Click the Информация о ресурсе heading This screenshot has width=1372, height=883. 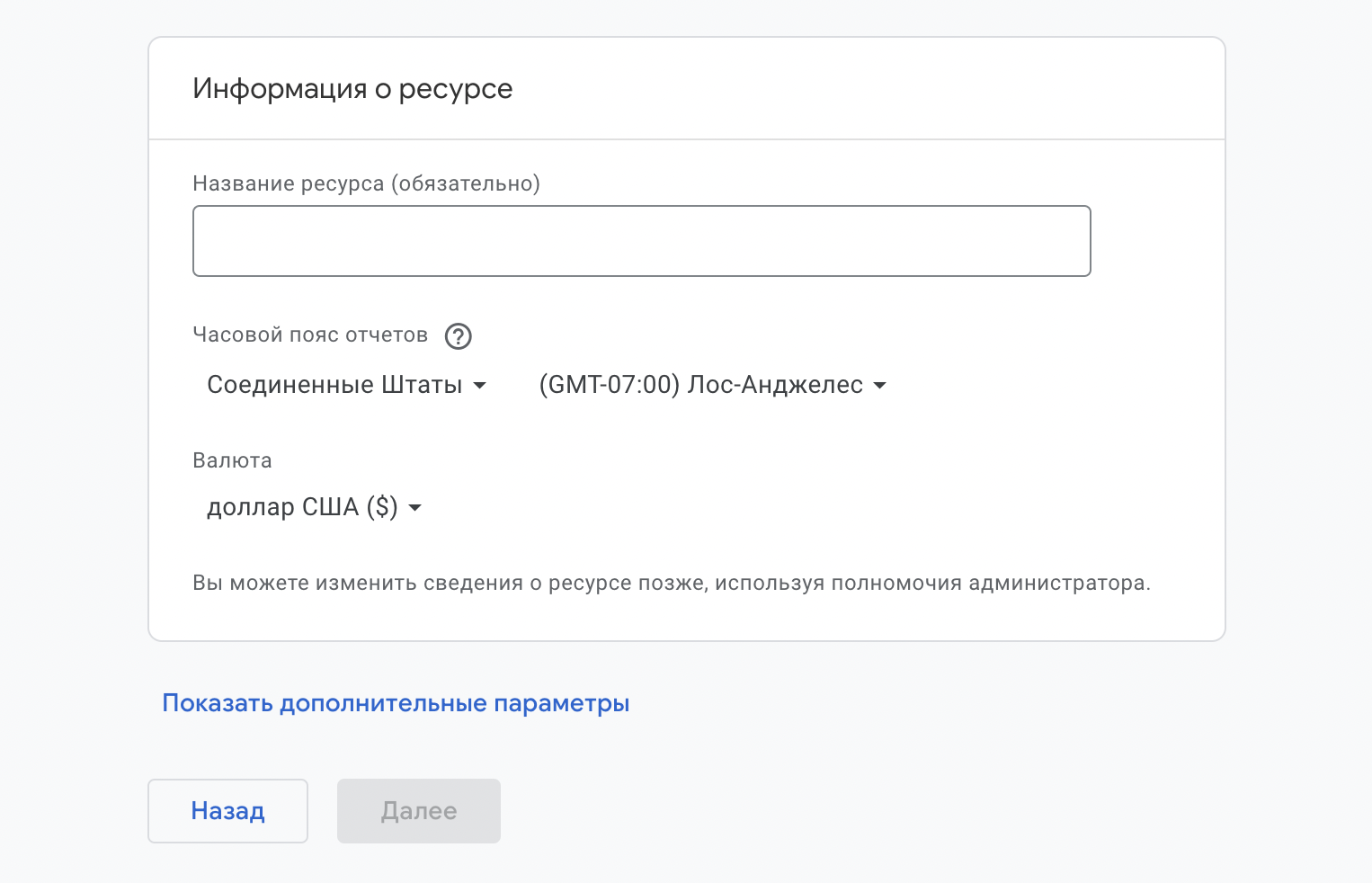click(352, 89)
